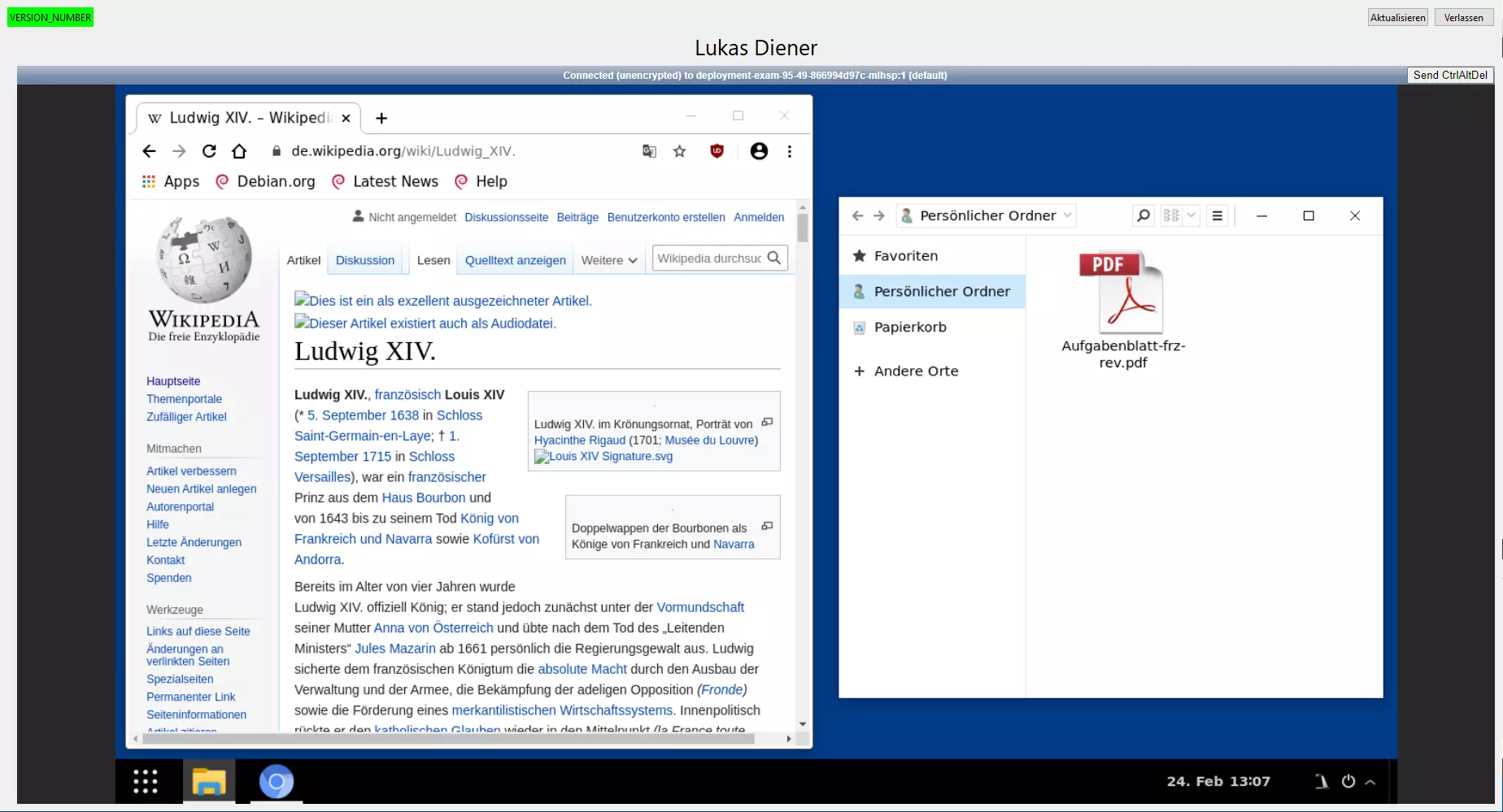The image size is (1503, 812).
Task: Open the file manager hamburger menu
Action: pos(1217,215)
